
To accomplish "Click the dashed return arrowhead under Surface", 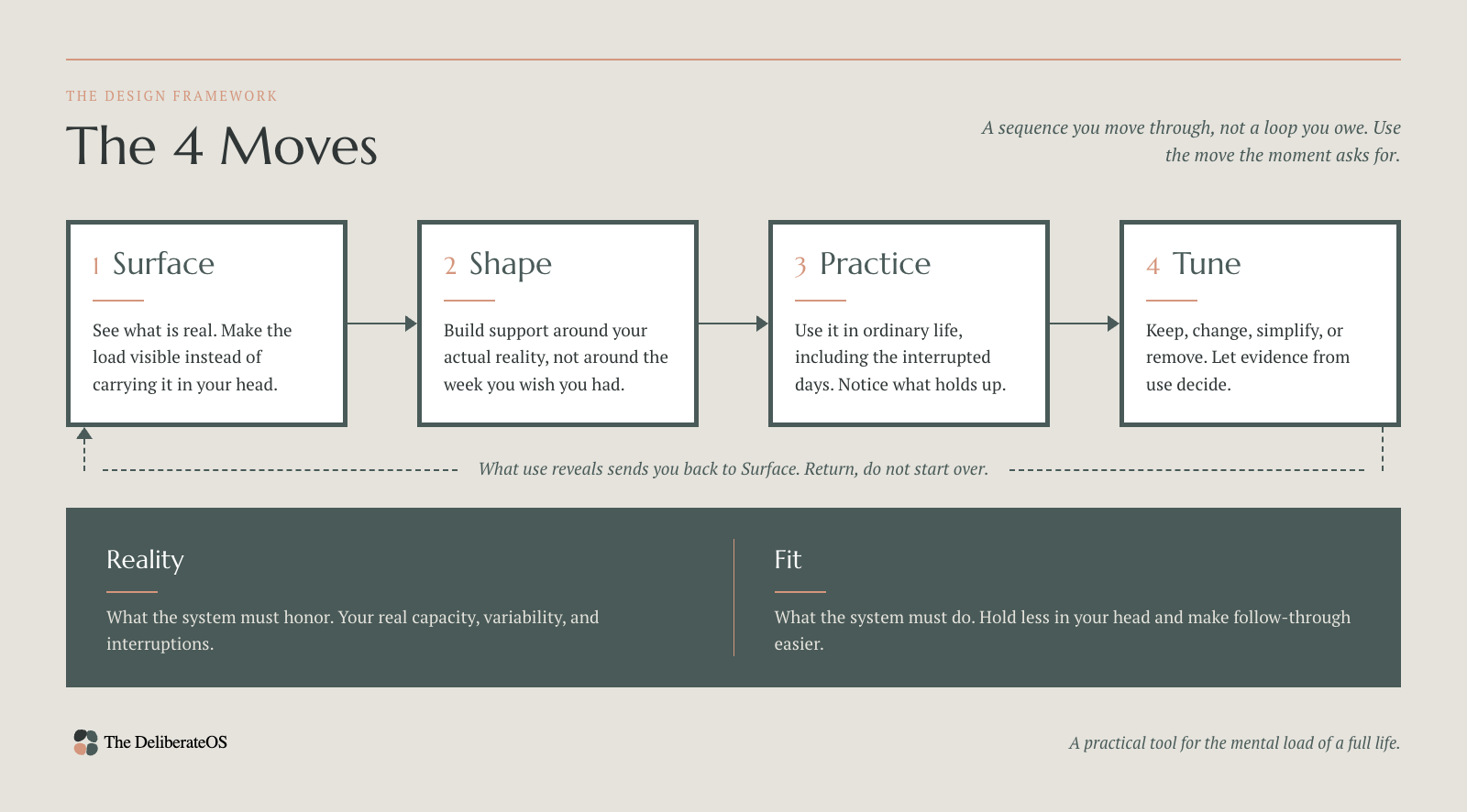I will pos(84,433).
